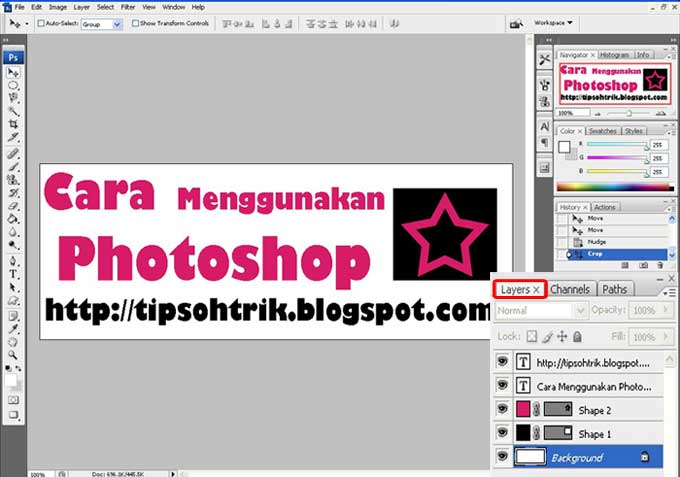Viewport: 680px width, 477px height.
Task: Select the Blur tool
Action: tap(13, 232)
